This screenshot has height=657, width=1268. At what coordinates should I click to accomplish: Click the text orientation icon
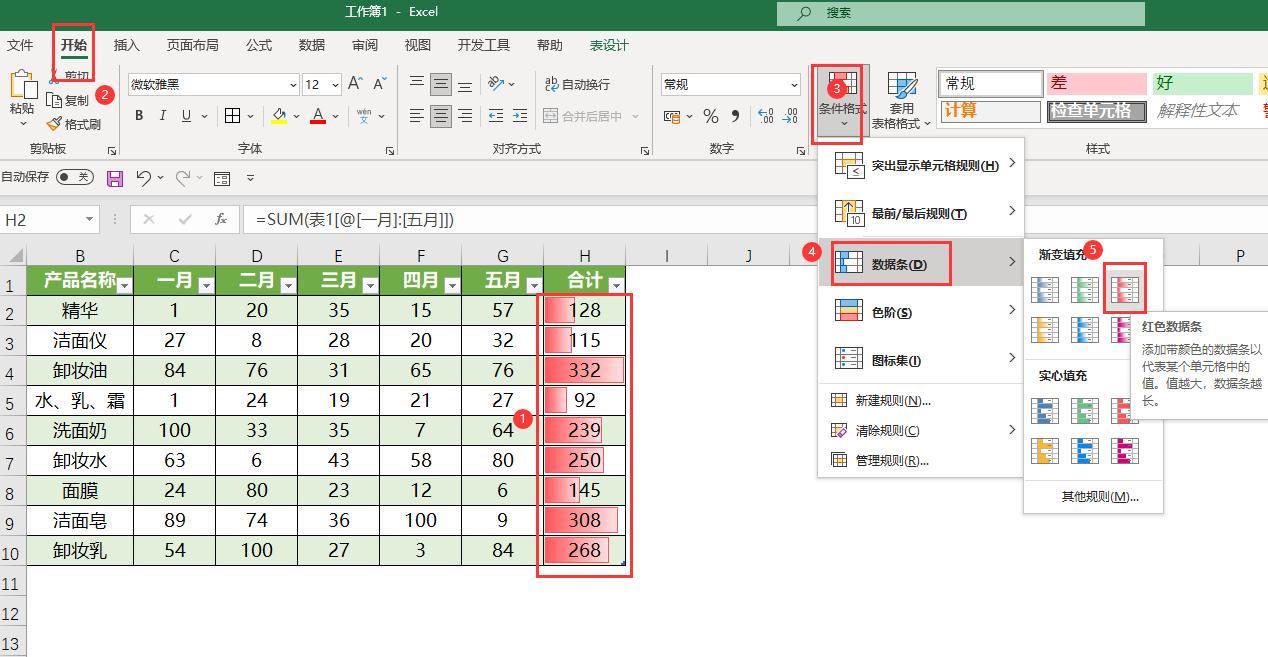tap(495, 84)
